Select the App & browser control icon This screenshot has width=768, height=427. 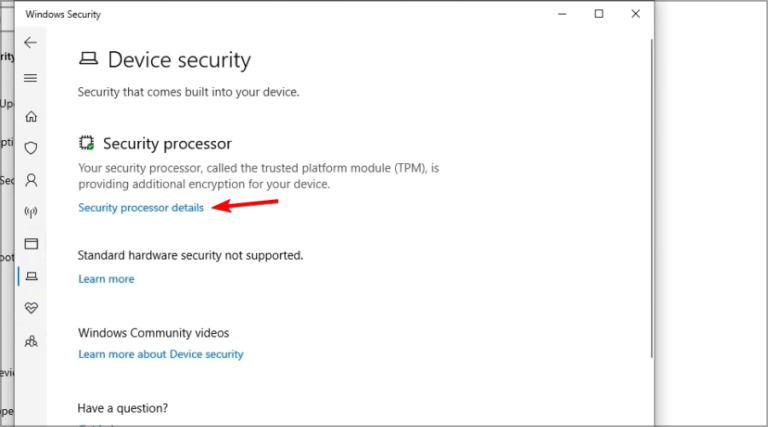(31, 243)
